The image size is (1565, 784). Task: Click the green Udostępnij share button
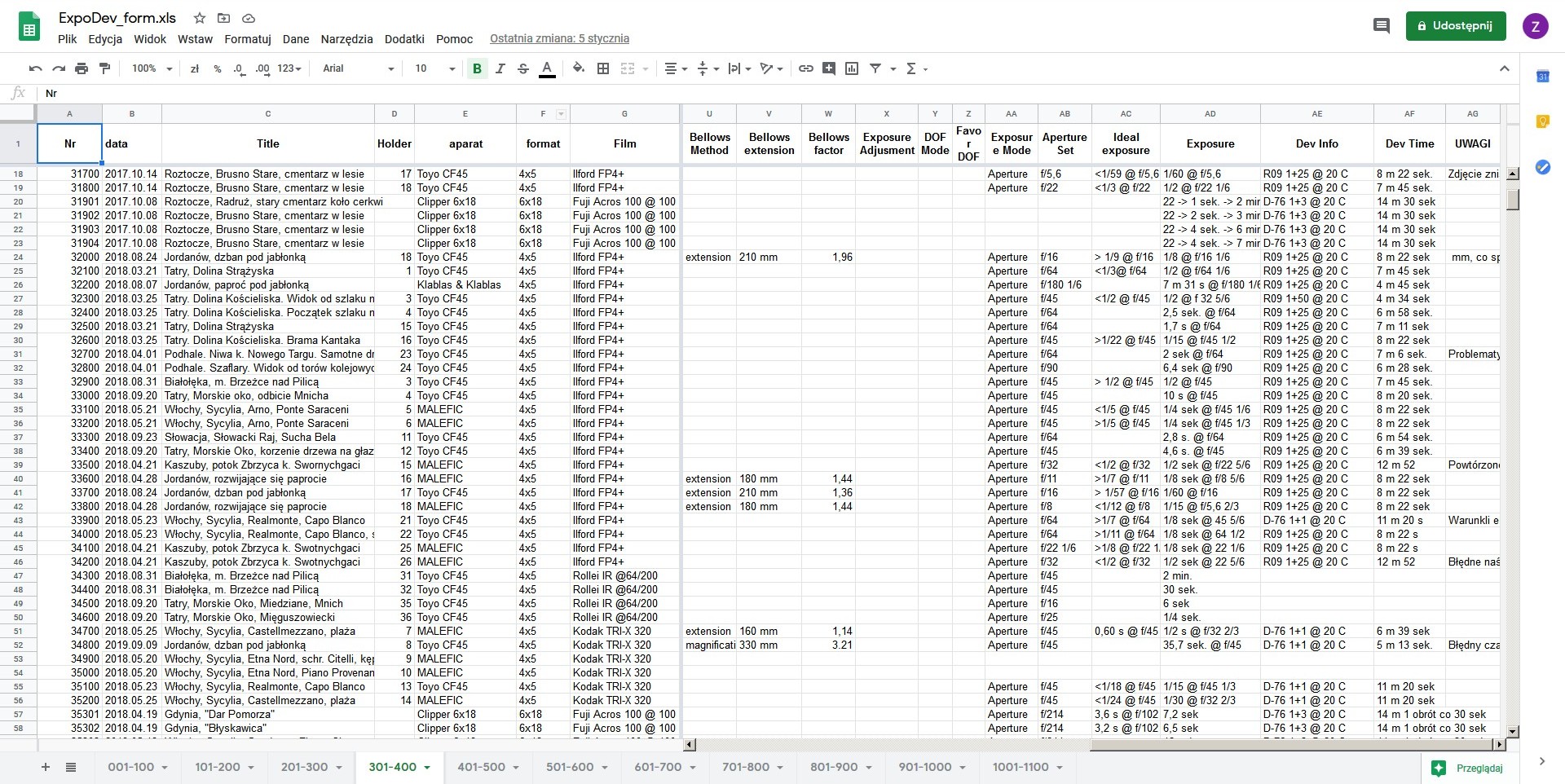pyautogui.click(x=1455, y=26)
